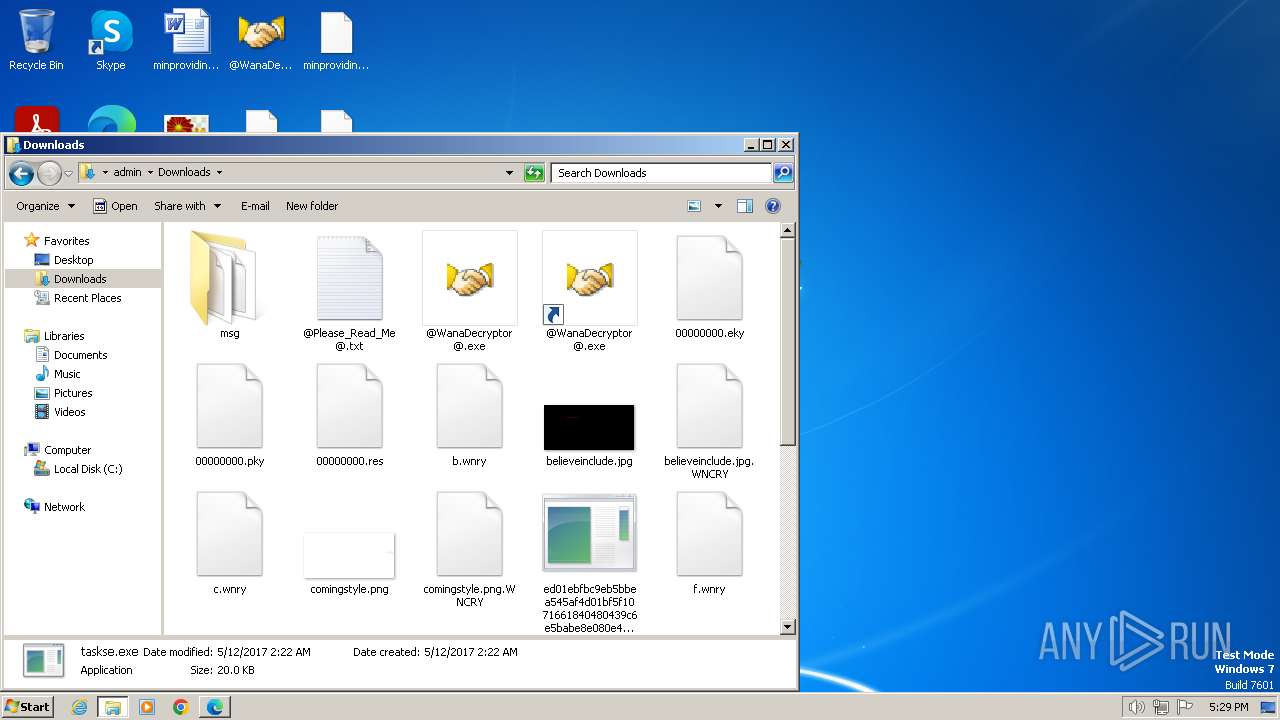Click the Explorer Forward navigation button

click(49, 173)
